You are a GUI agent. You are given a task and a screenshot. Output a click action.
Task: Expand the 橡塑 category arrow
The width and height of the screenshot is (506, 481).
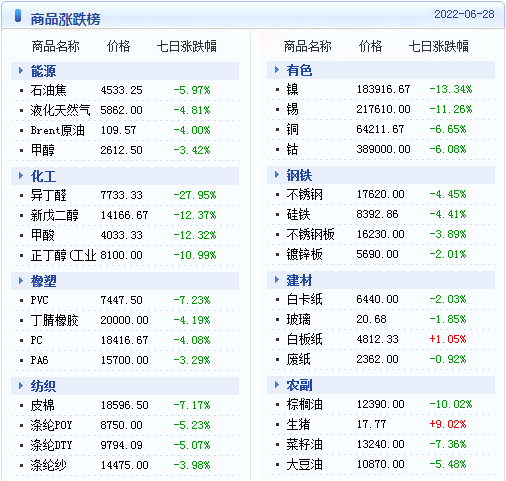click(x=21, y=281)
